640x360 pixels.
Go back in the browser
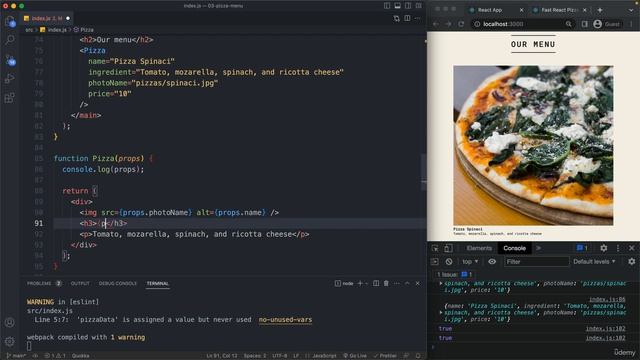click(x=436, y=24)
